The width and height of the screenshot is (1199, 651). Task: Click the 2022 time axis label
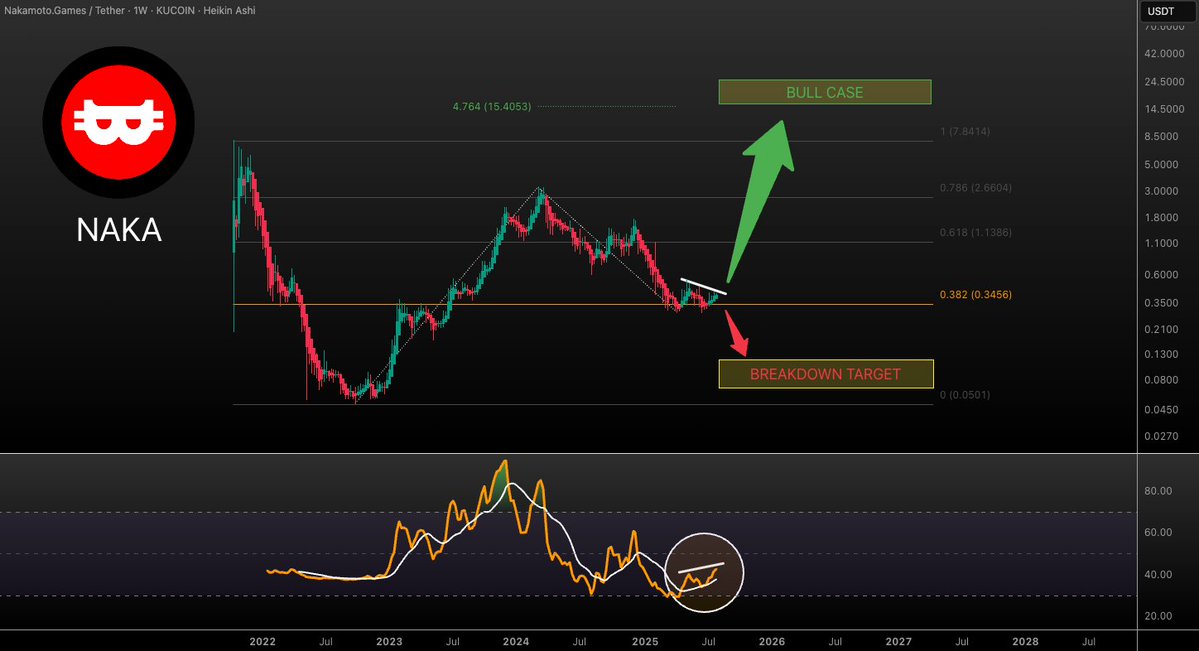coord(262,642)
